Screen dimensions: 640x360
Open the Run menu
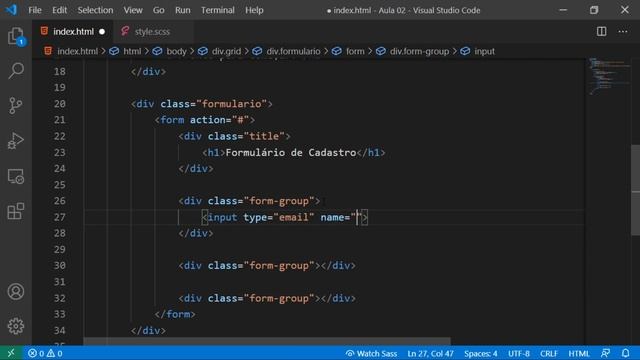click(182, 10)
